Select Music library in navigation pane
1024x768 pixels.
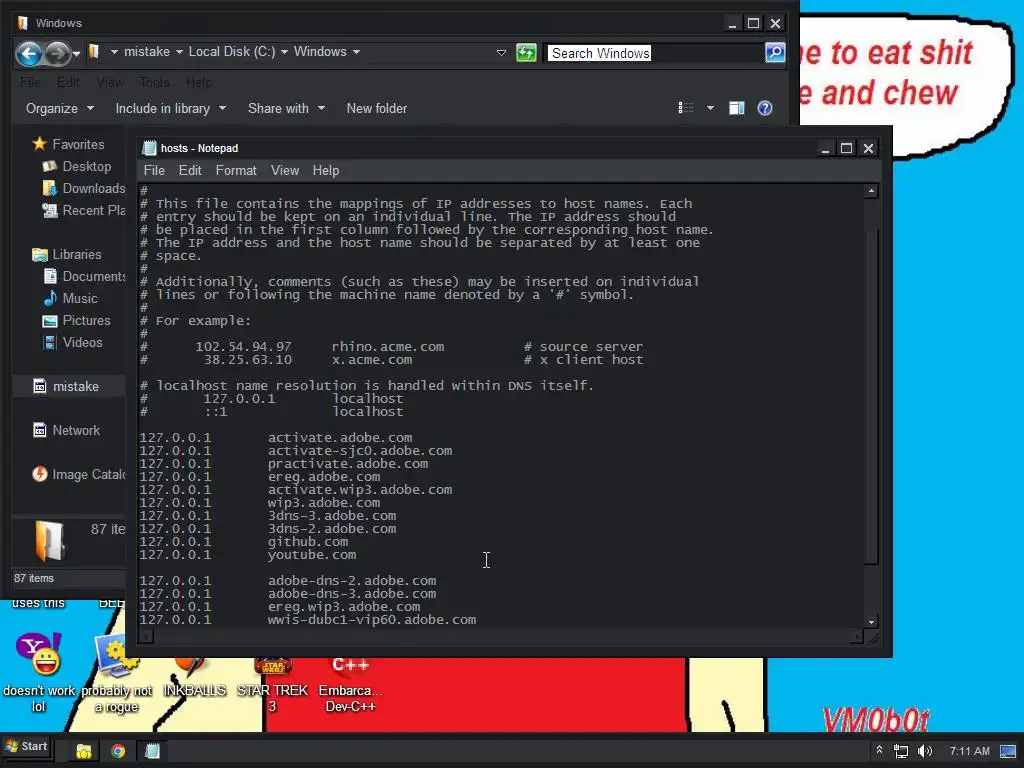(70, 298)
